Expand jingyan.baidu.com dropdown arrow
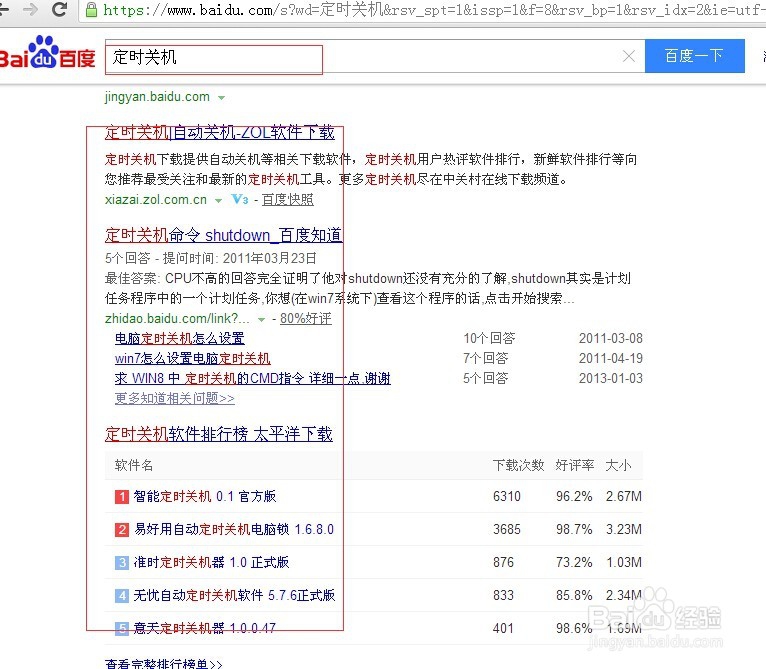The height and width of the screenshot is (669, 766). [221, 98]
